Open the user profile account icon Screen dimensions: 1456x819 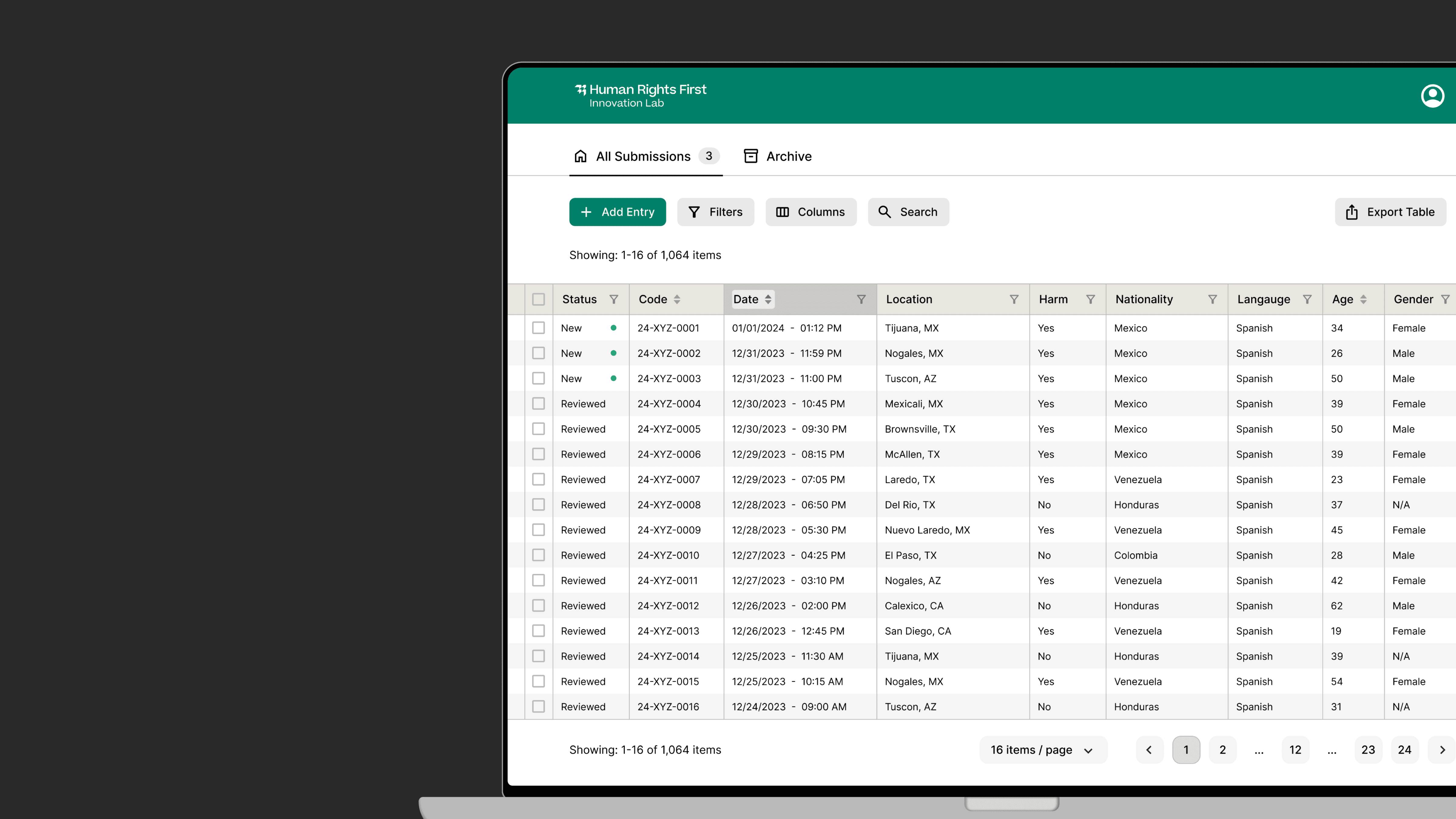point(1432,96)
